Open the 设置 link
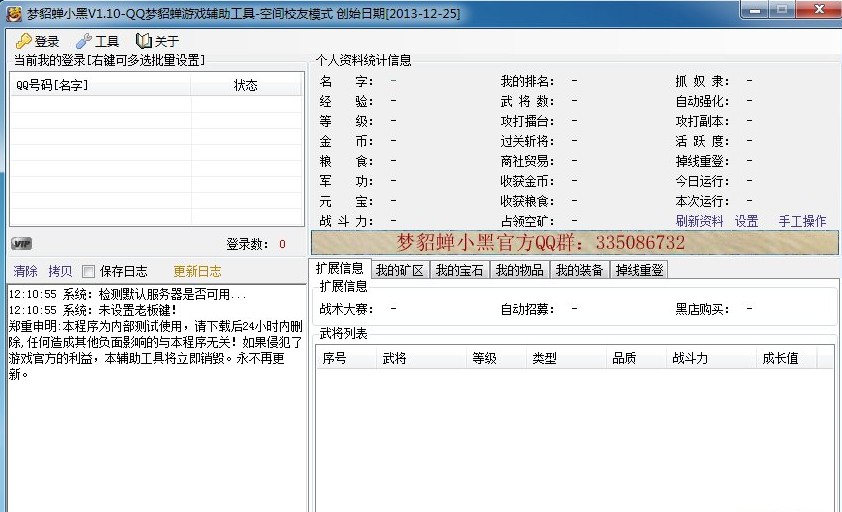The width and height of the screenshot is (842, 512). (x=746, y=221)
